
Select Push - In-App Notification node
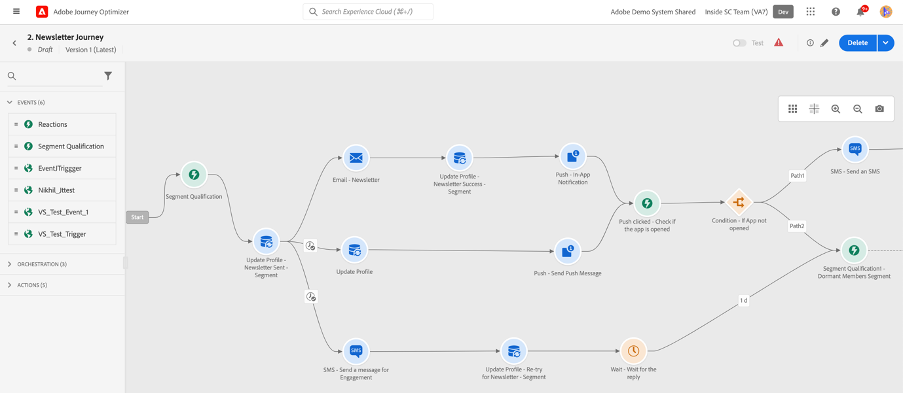(x=572, y=156)
